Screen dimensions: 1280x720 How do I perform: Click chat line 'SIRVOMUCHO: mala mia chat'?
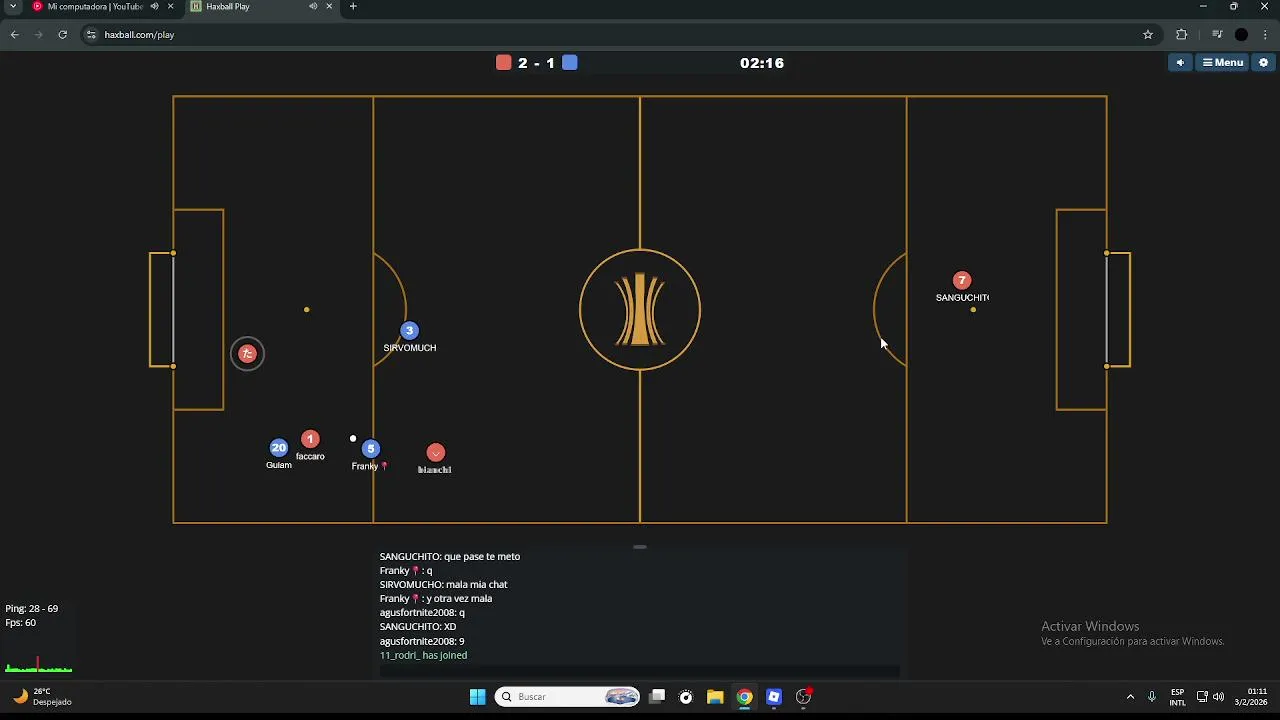pyautogui.click(x=443, y=584)
